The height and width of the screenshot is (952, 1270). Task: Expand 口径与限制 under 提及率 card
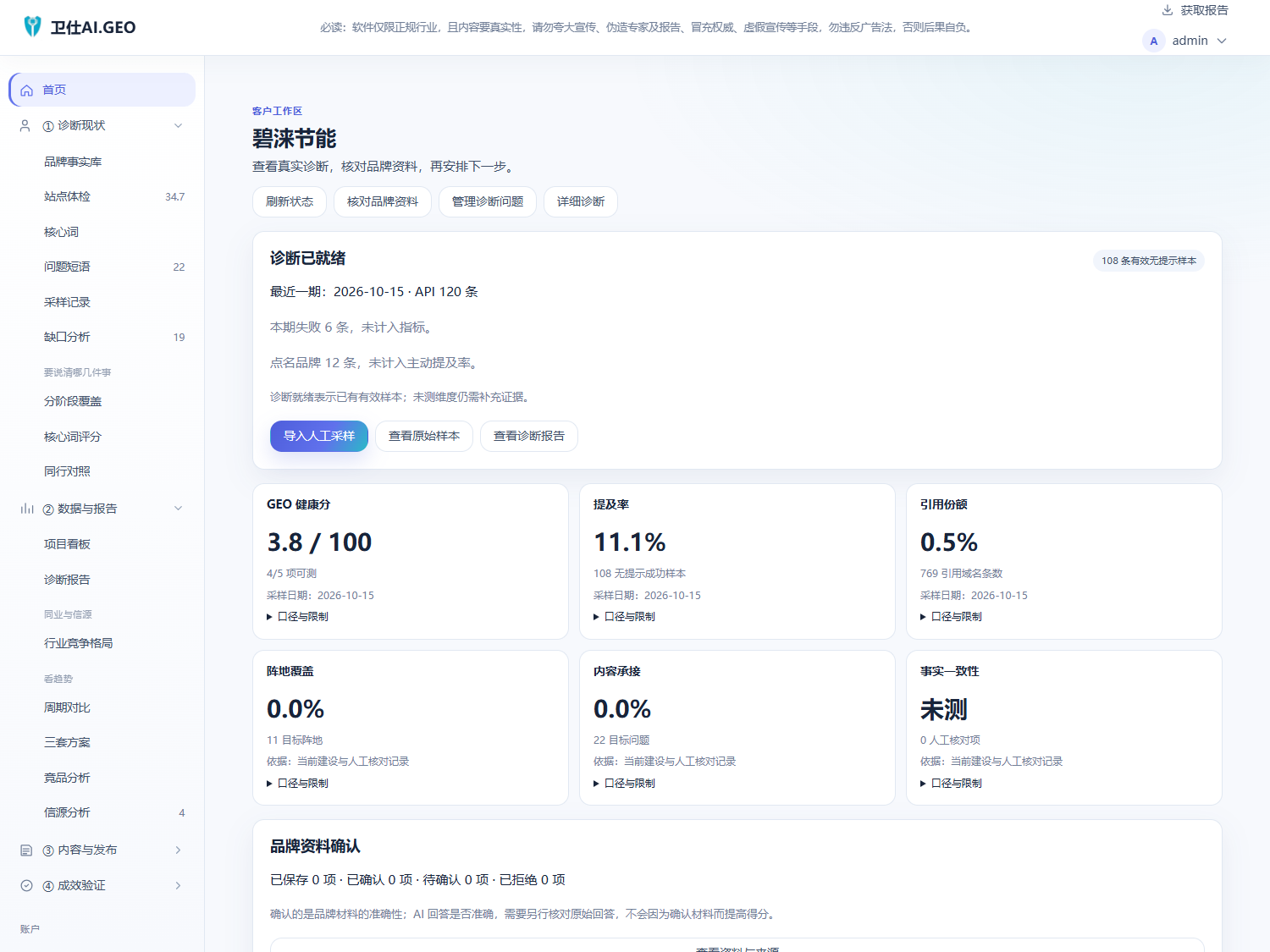625,617
